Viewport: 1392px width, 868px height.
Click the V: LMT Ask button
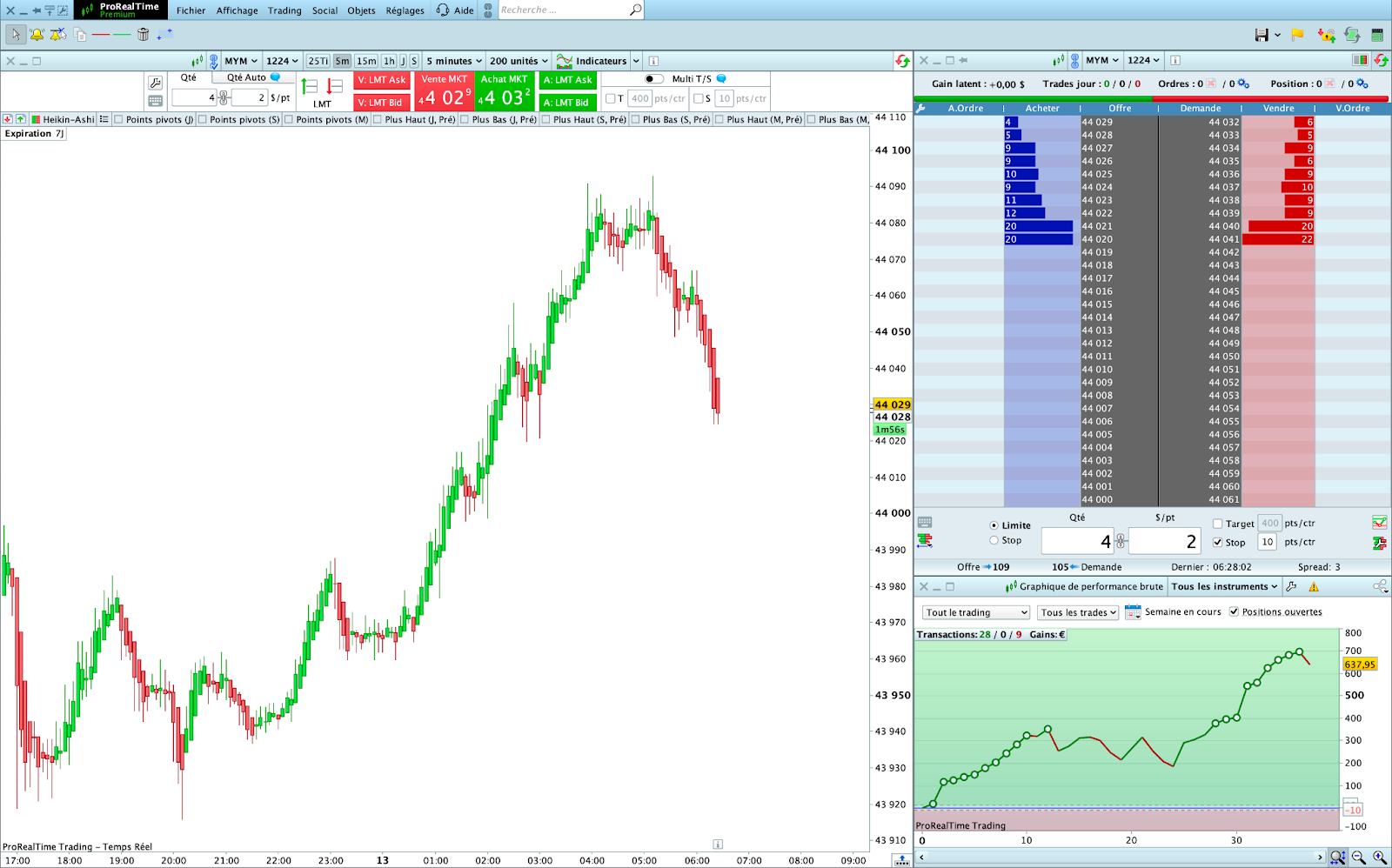point(381,80)
